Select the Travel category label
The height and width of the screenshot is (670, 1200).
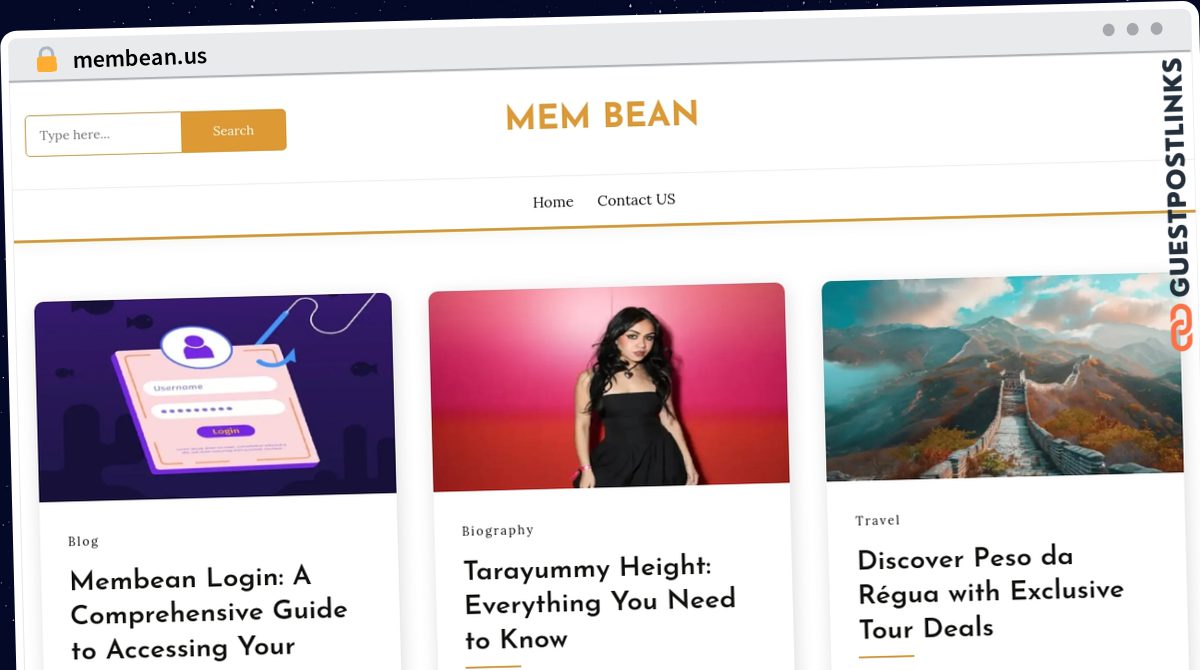pyautogui.click(x=878, y=521)
